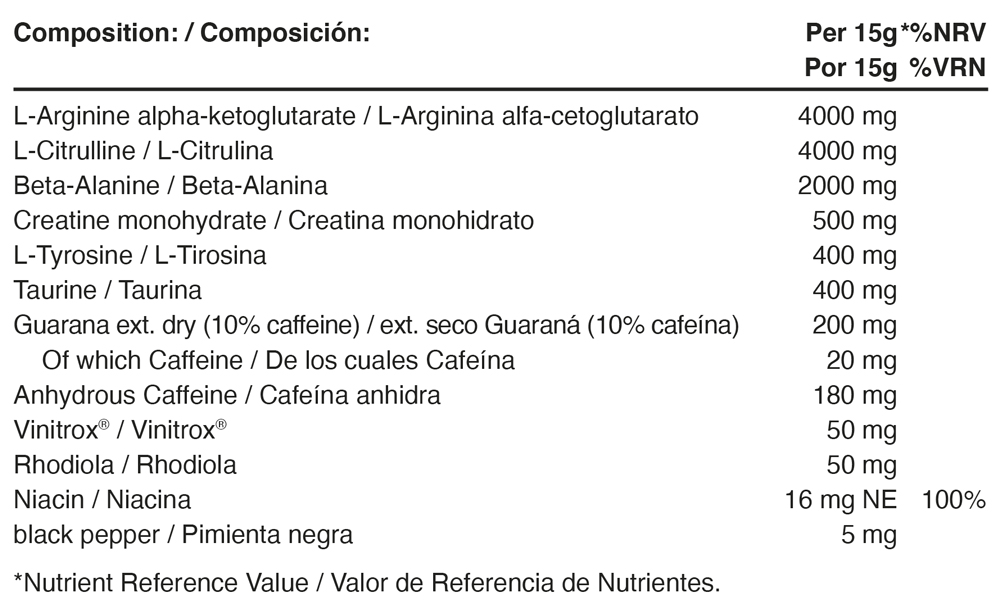Click the Rhodiola / Rhodiola ingredient
This screenshot has width=1000, height=613.
point(125,465)
